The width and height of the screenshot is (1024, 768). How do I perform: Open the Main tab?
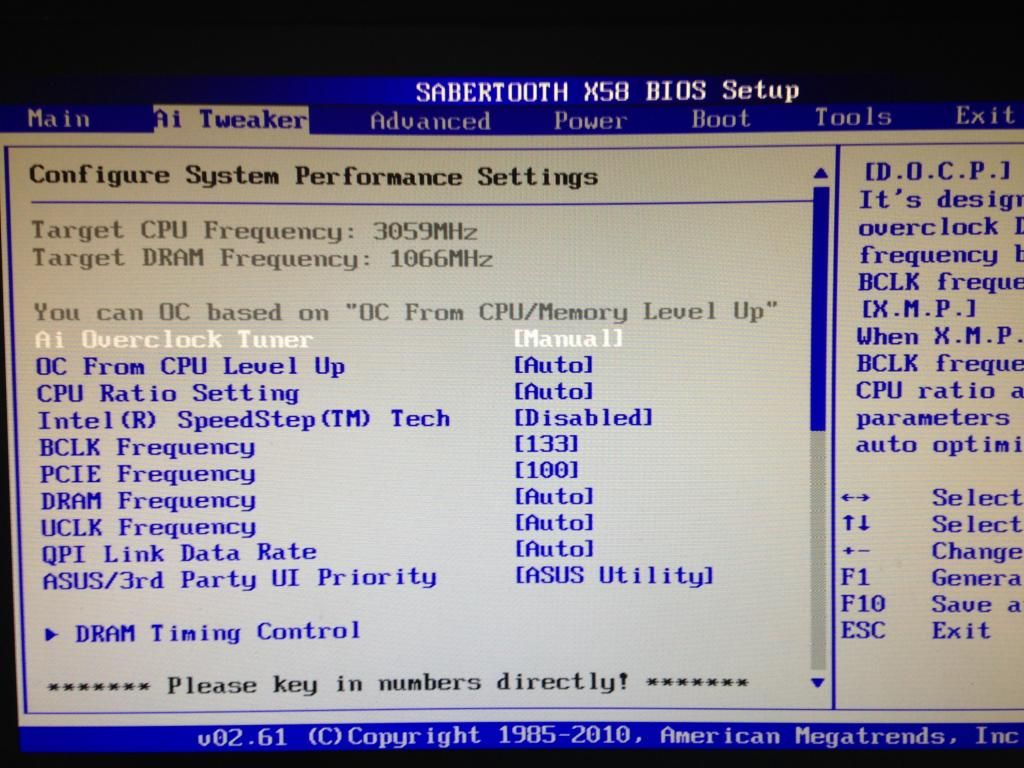[x=58, y=119]
